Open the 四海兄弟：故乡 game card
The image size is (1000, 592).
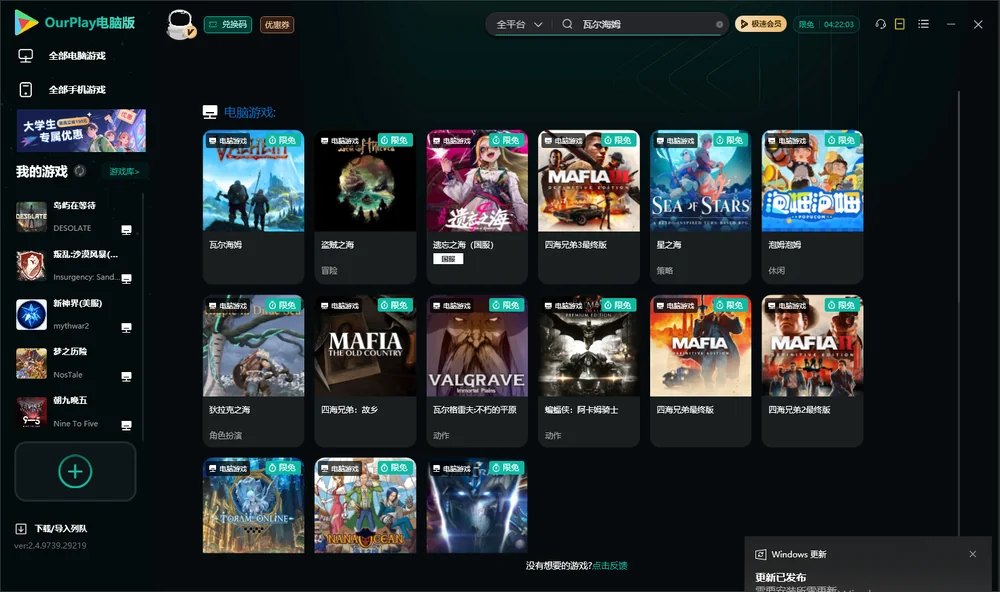(365, 371)
